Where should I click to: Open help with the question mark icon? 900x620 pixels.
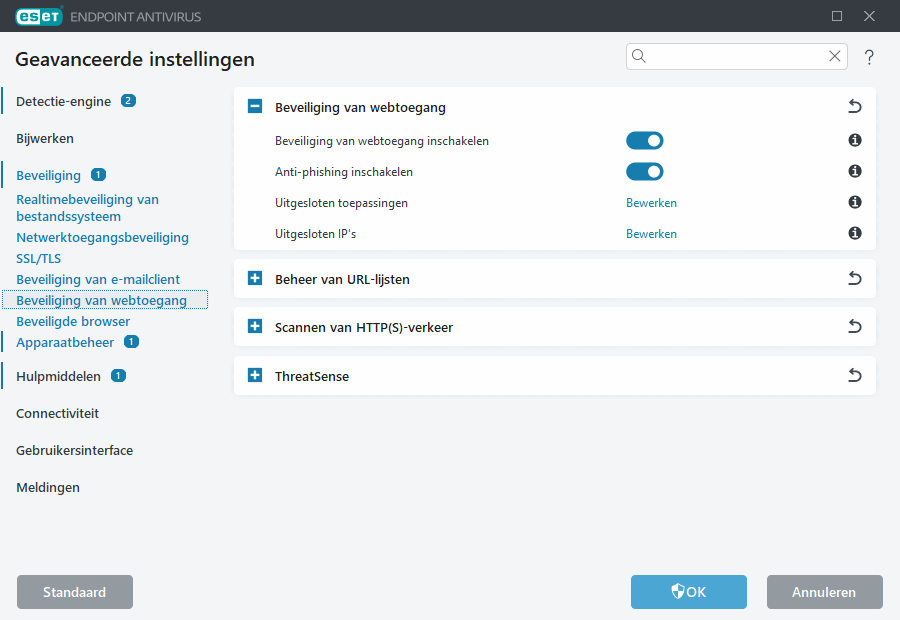pos(869,57)
